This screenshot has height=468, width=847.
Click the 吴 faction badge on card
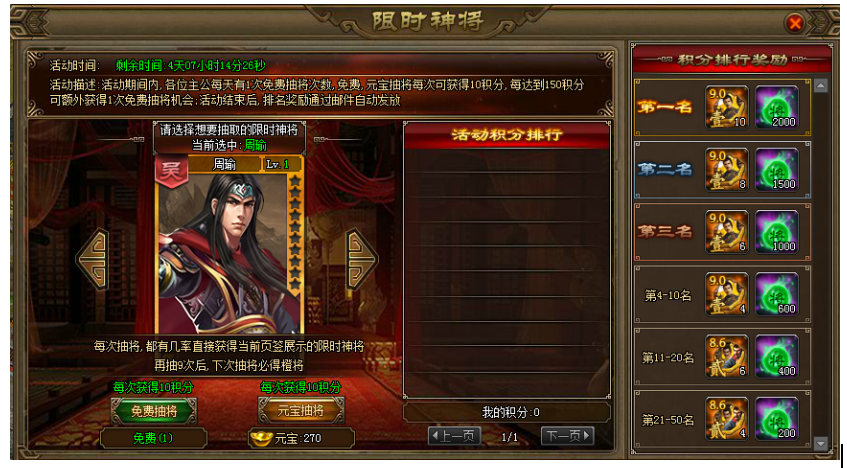click(x=171, y=172)
